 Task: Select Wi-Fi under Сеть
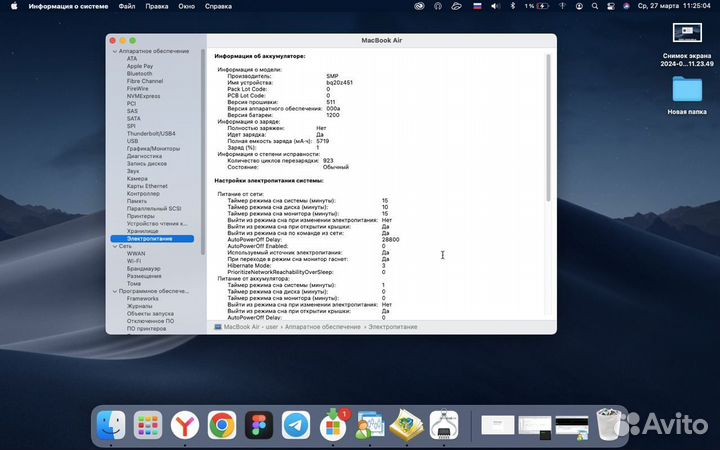[x=134, y=261]
